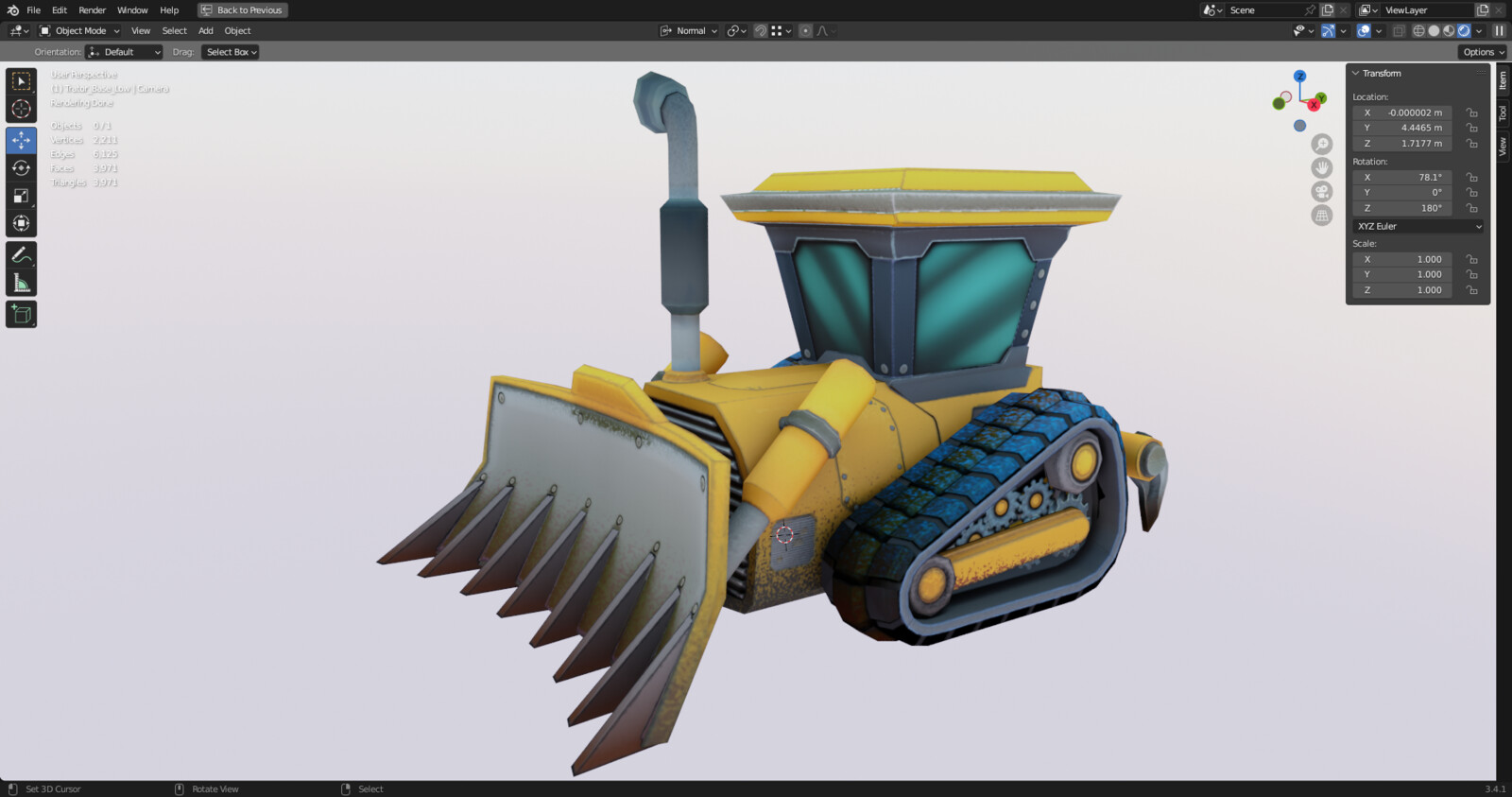Toggle proportional editing button
This screenshot has height=797, width=1512.
click(x=805, y=31)
